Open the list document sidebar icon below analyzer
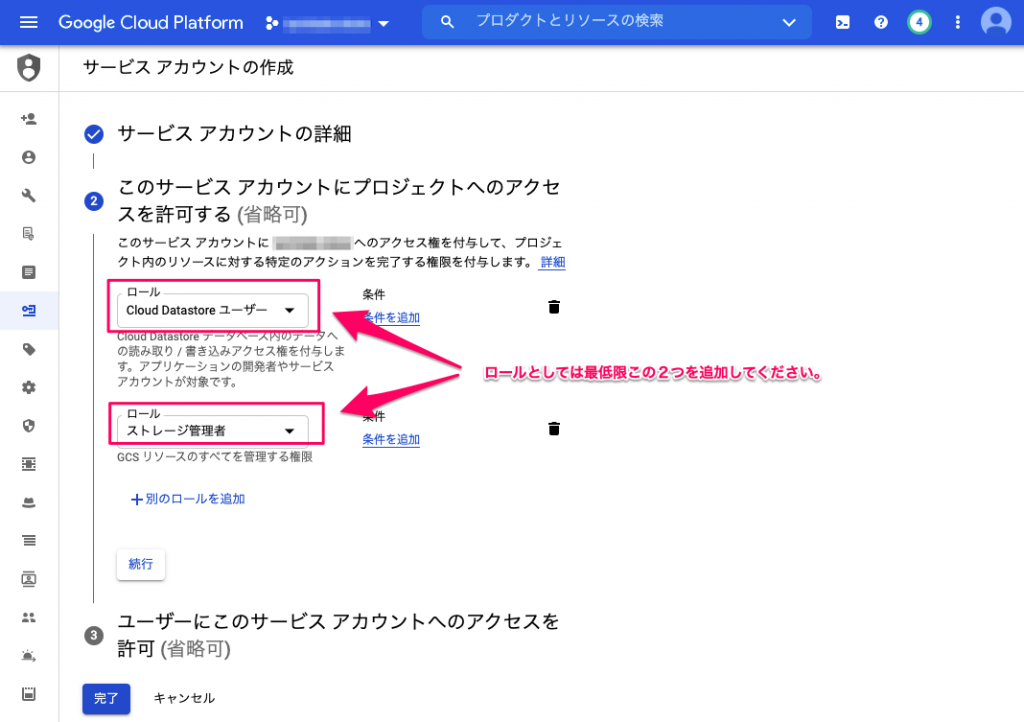The width and height of the screenshot is (1024, 722). (x=29, y=272)
